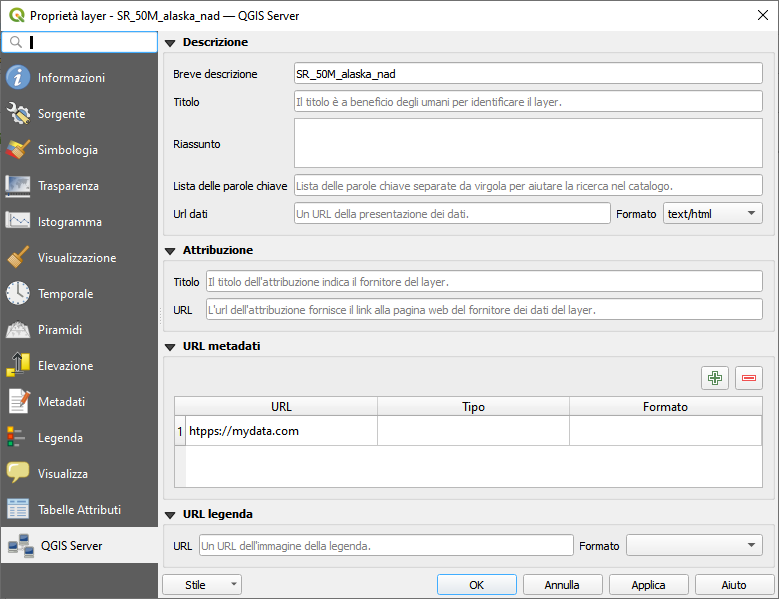
Task: Select the https://mydata.com cell
Action: tap(281, 431)
